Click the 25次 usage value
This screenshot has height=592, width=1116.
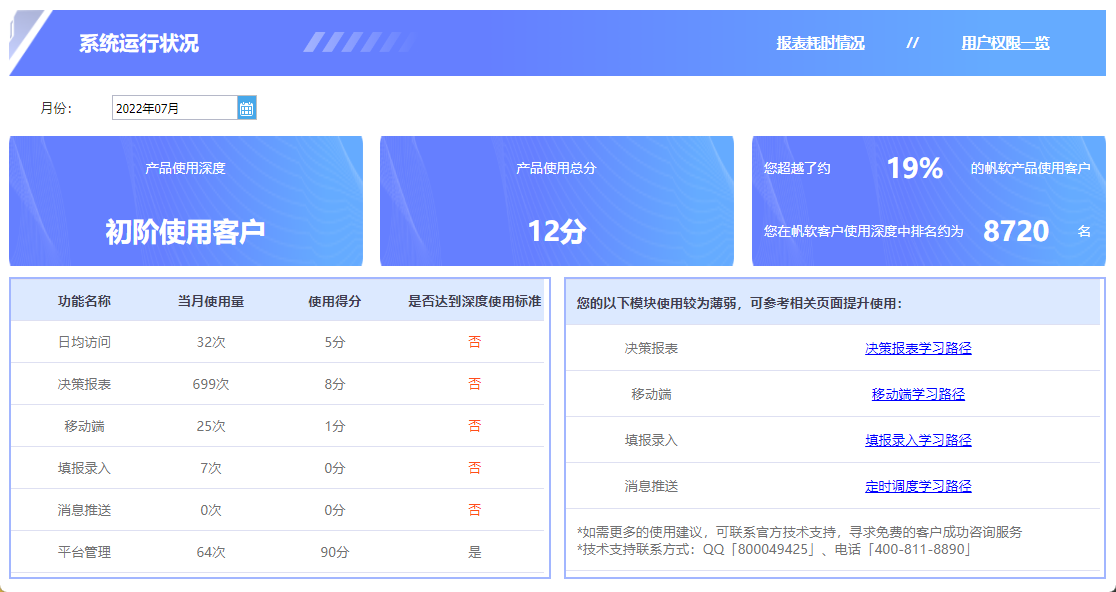pyautogui.click(x=211, y=426)
